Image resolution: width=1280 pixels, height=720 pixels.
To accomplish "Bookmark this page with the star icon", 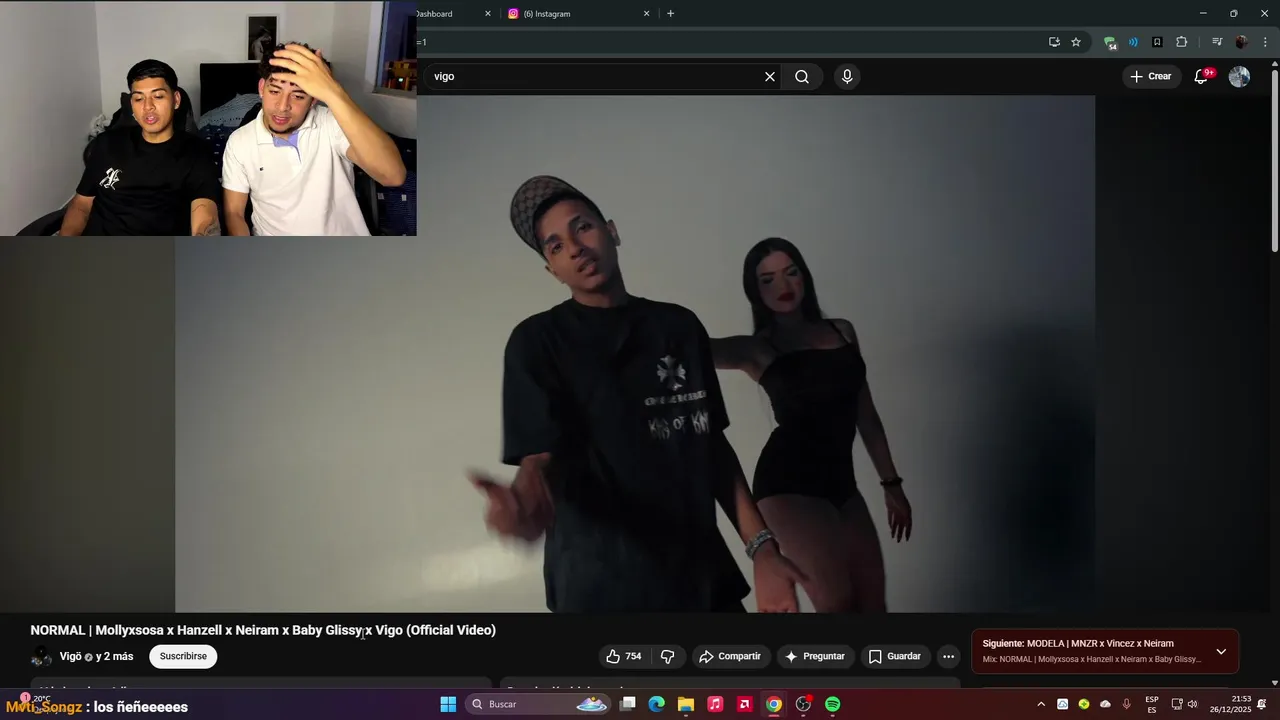I will click(x=1076, y=42).
